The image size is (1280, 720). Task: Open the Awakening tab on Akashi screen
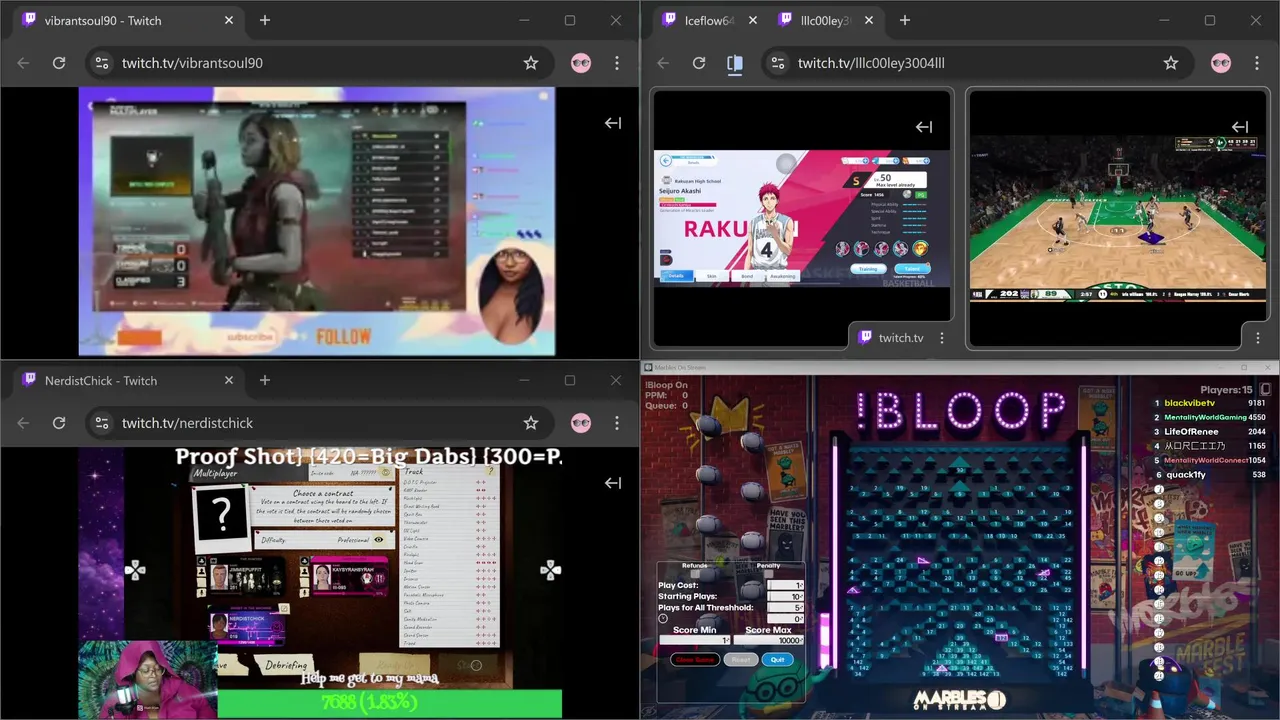click(x=783, y=276)
